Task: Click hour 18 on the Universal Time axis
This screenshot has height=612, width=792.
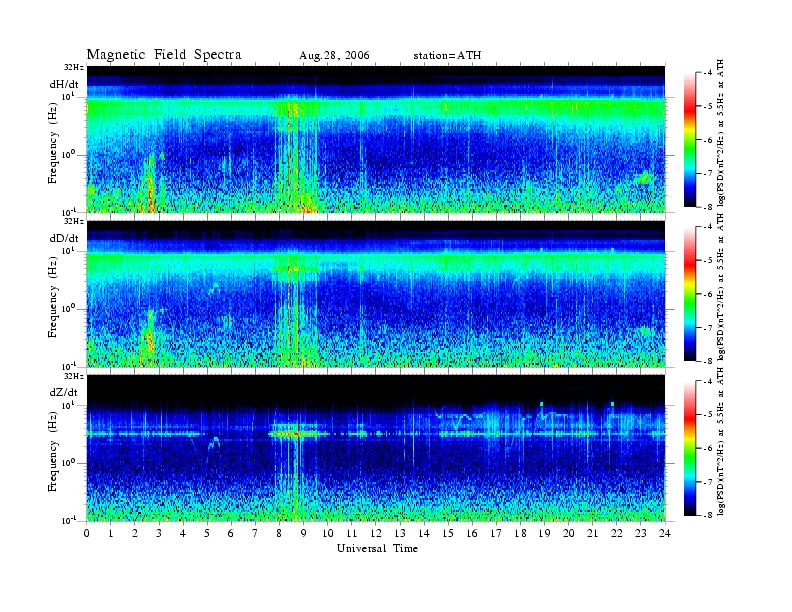Action: [520, 533]
